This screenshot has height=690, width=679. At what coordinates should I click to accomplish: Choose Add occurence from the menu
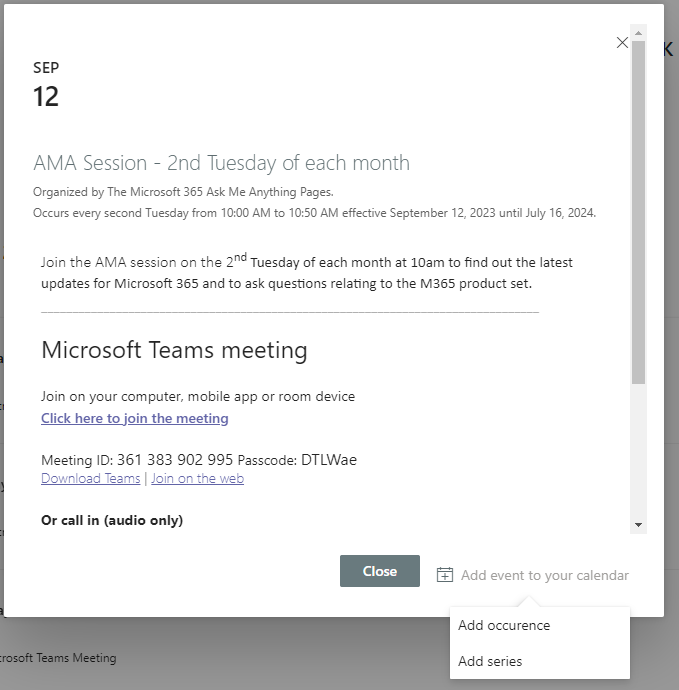504,626
